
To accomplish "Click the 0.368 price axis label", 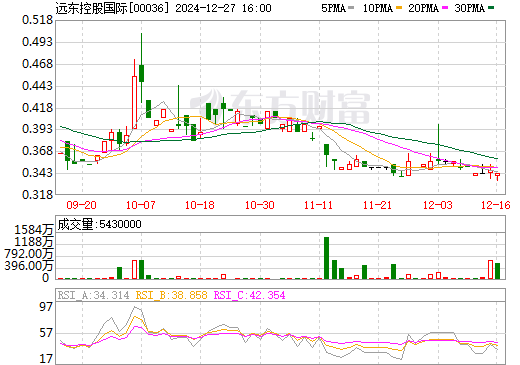I will tap(37, 151).
